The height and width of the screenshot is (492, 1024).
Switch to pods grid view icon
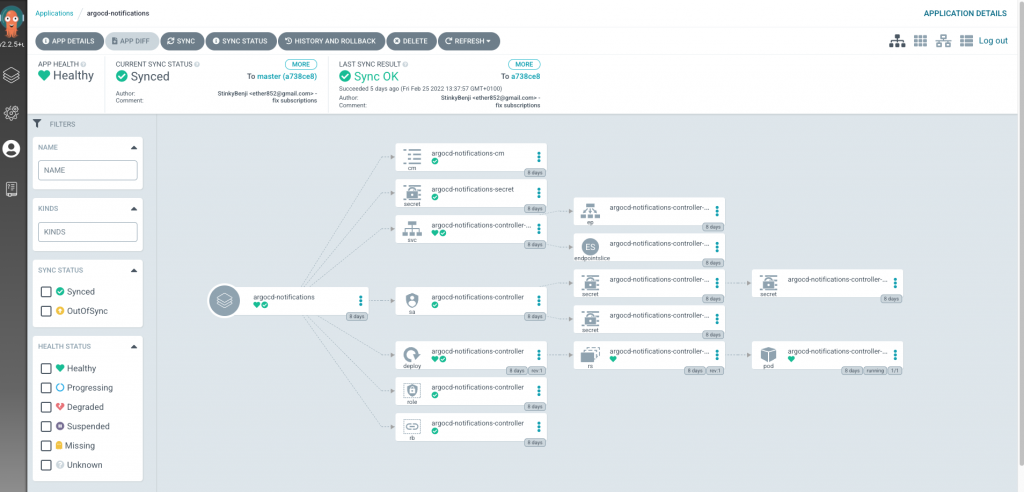pyautogui.click(x=920, y=41)
